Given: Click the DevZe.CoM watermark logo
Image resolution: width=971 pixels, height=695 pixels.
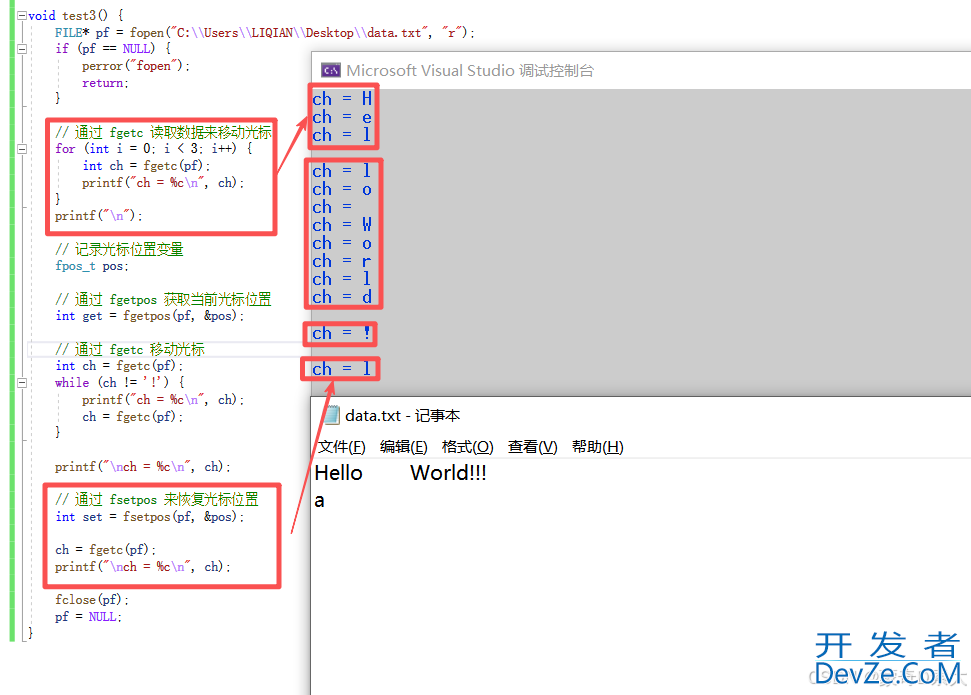Looking at the screenshot, I should pyautogui.click(x=886, y=659).
